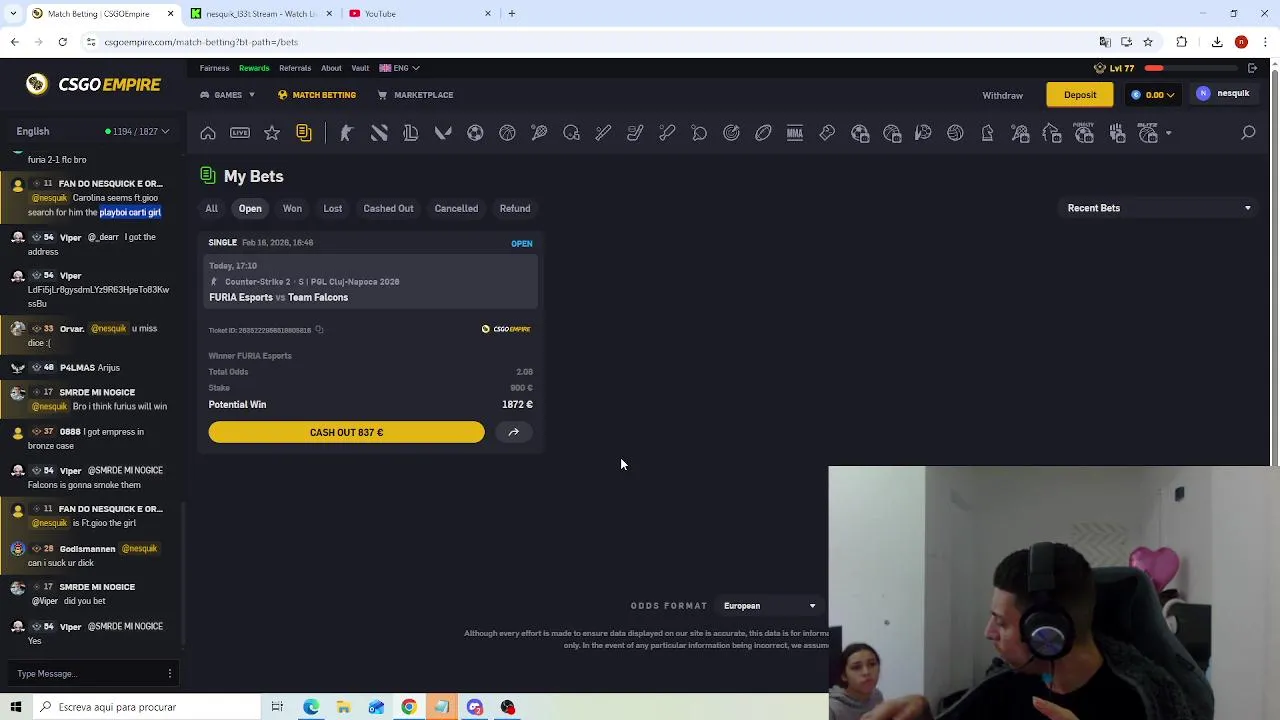Open MATCH BETTING section
Viewport: 1280px width, 720px height.
pyautogui.click(x=317, y=95)
